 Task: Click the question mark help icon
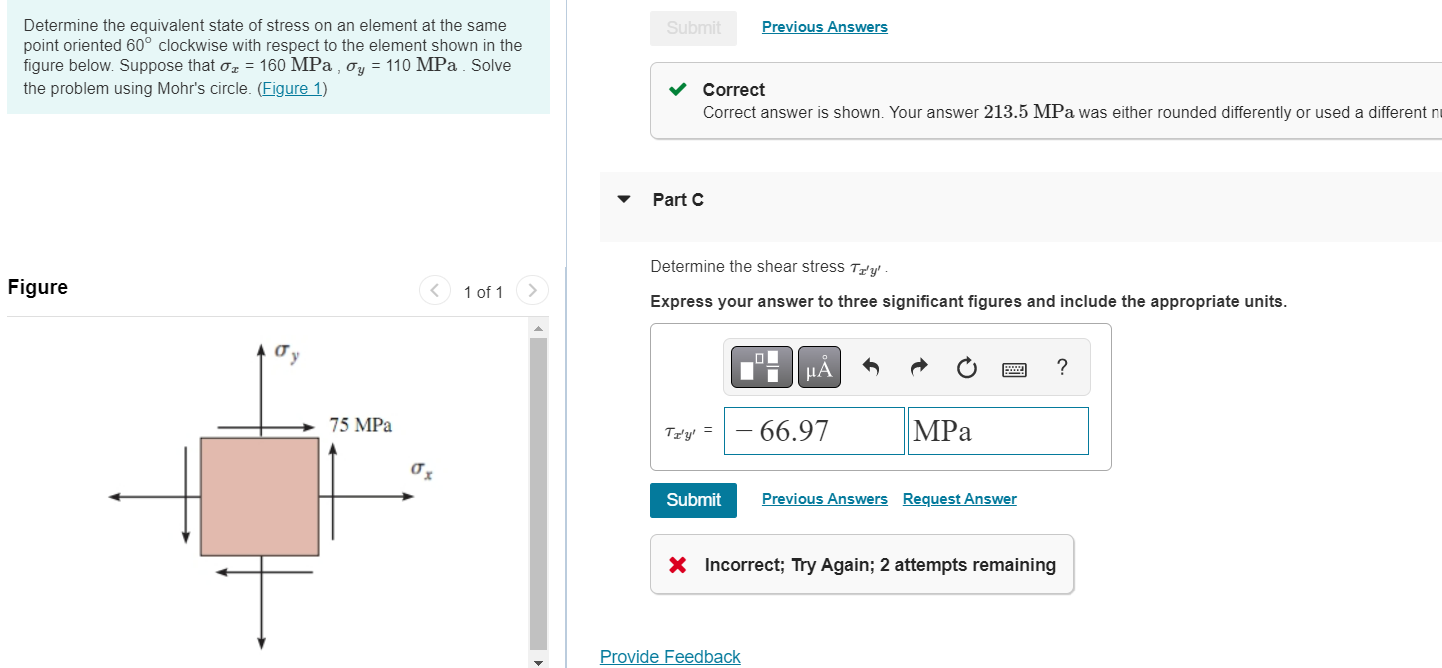1061,368
